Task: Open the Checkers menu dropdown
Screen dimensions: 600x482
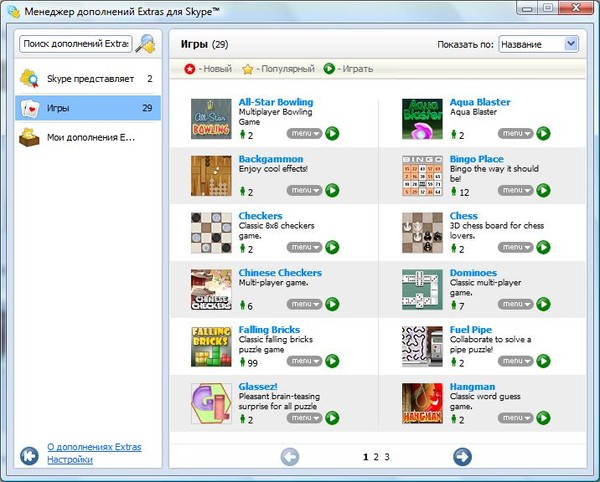Action: tap(305, 247)
